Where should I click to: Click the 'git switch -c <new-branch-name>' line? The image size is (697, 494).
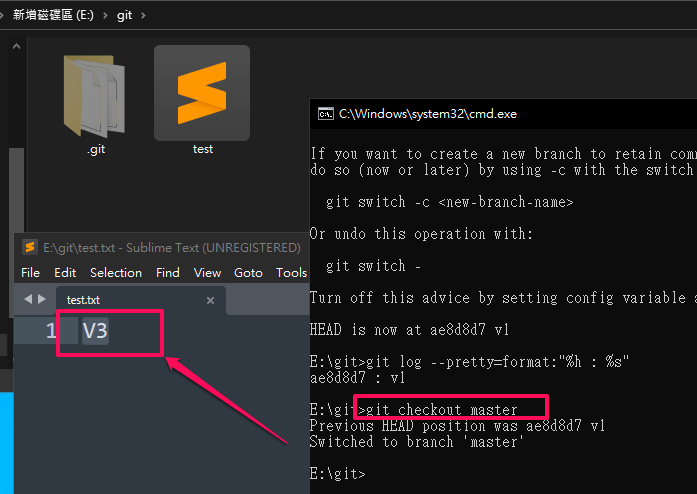pyautogui.click(x=449, y=202)
